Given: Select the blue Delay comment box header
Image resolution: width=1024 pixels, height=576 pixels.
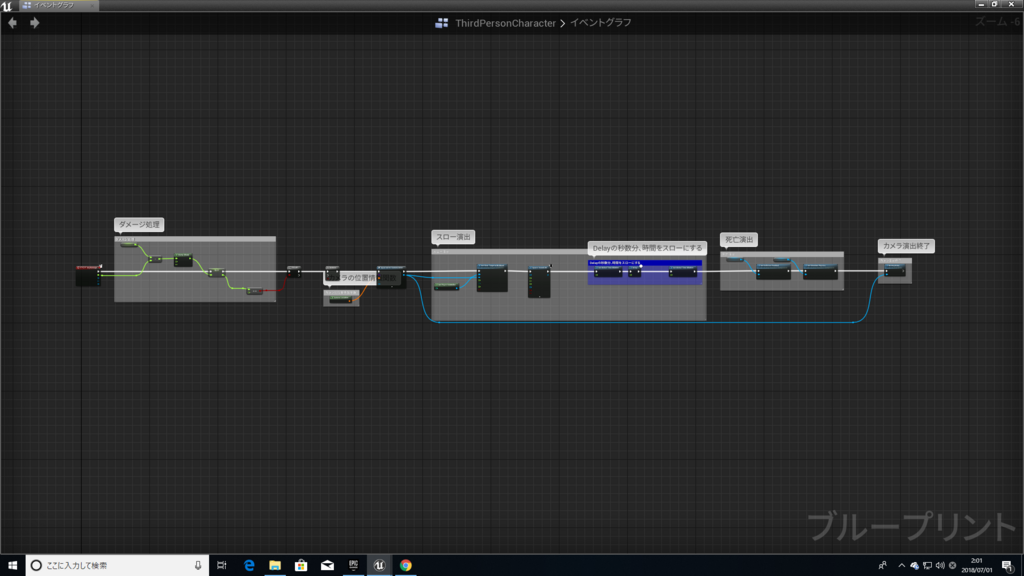Looking at the screenshot, I should pos(645,263).
